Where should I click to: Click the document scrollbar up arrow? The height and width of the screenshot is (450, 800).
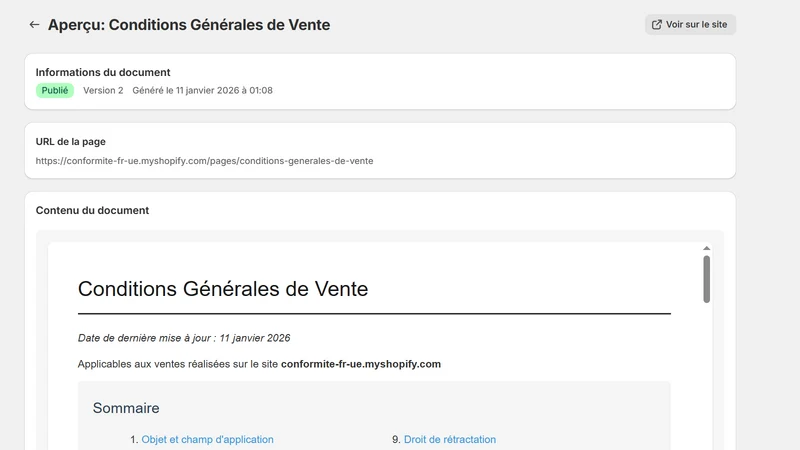(x=706, y=248)
